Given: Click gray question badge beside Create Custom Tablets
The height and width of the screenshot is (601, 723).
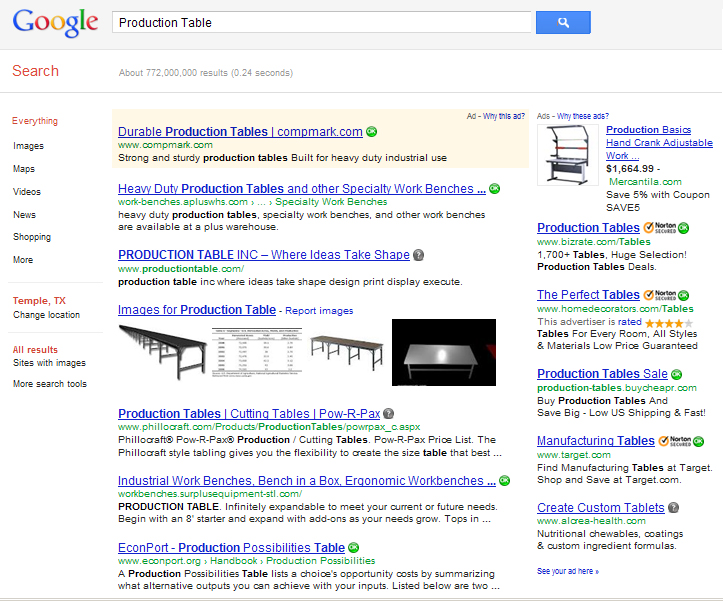Looking at the screenshot, I should click(x=673, y=508).
